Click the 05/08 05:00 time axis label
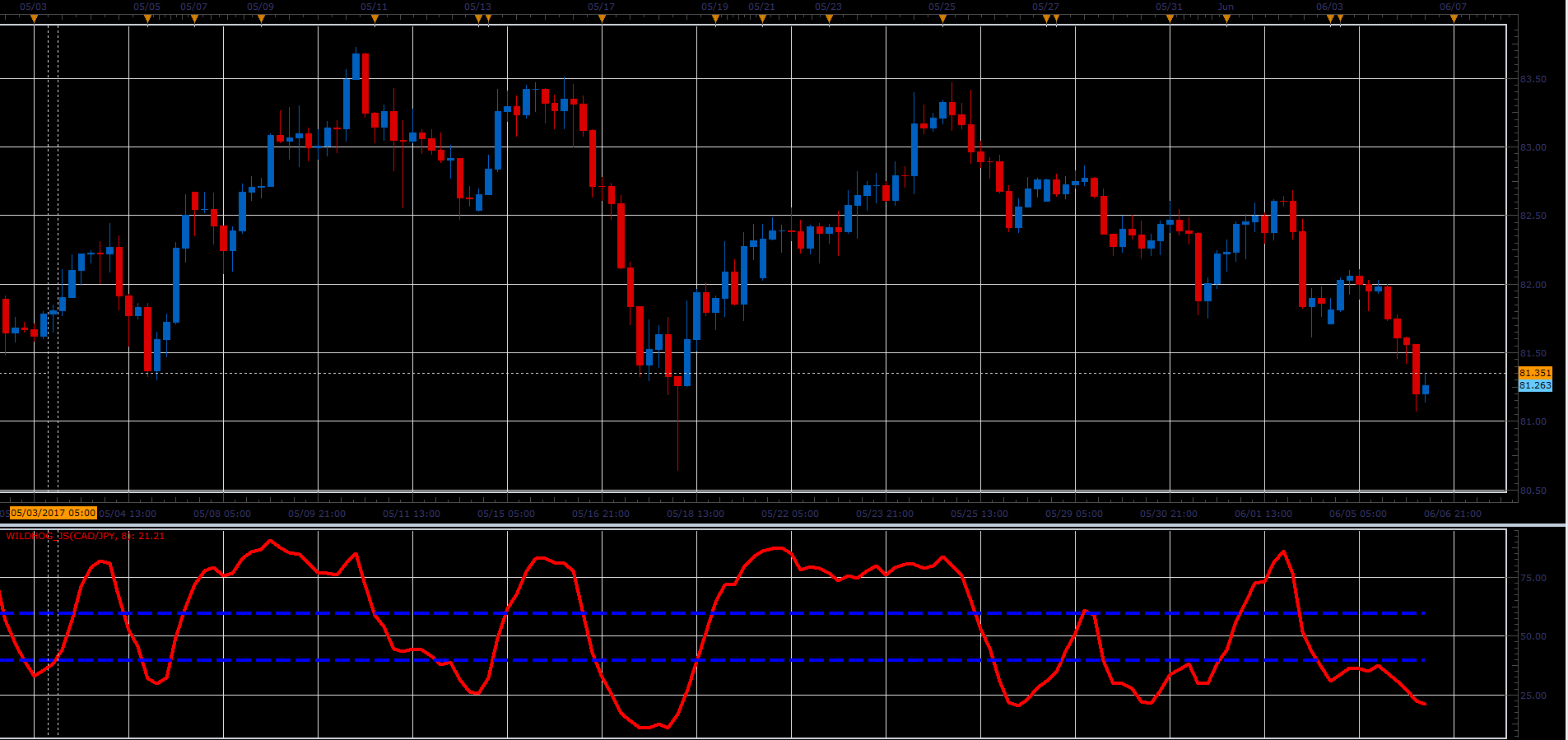 click(x=222, y=514)
